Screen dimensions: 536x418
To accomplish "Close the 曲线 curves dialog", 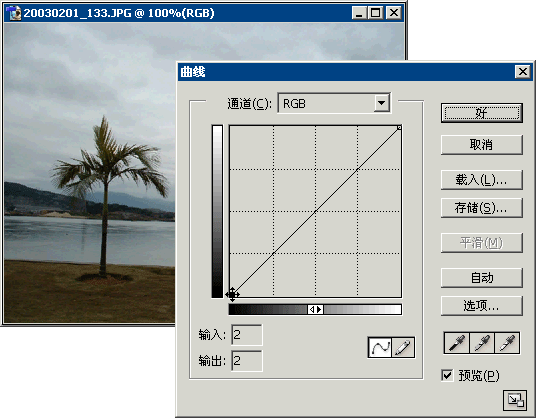I will 523,71.
